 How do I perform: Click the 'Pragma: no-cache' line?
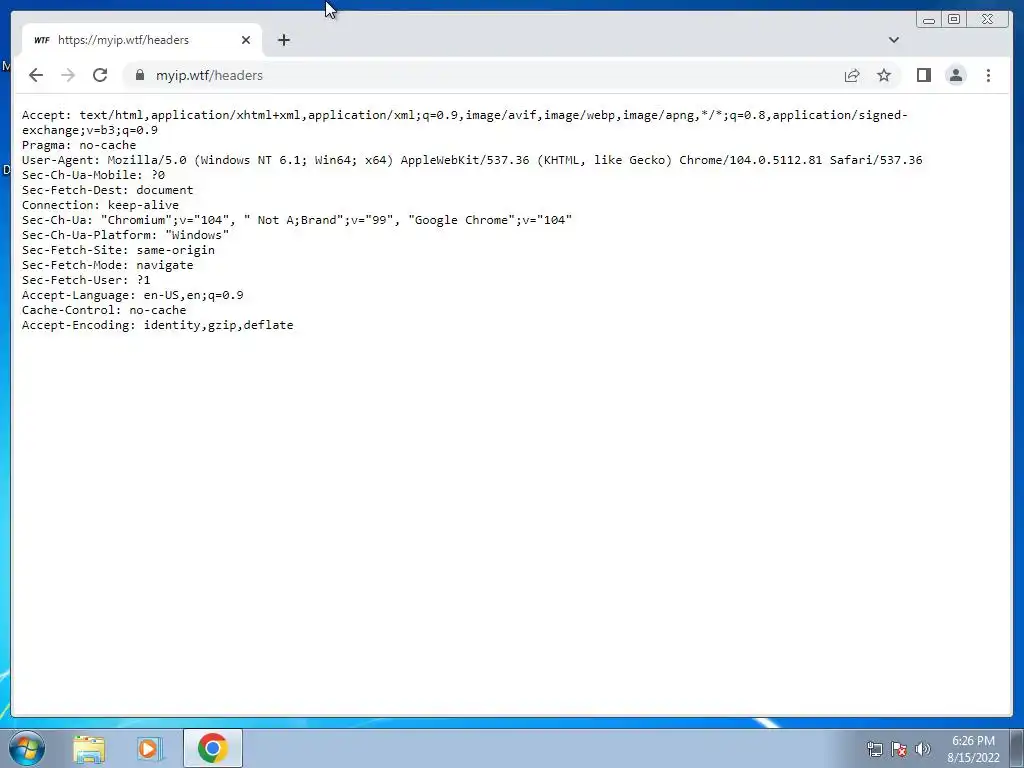(x=79, y=145)
